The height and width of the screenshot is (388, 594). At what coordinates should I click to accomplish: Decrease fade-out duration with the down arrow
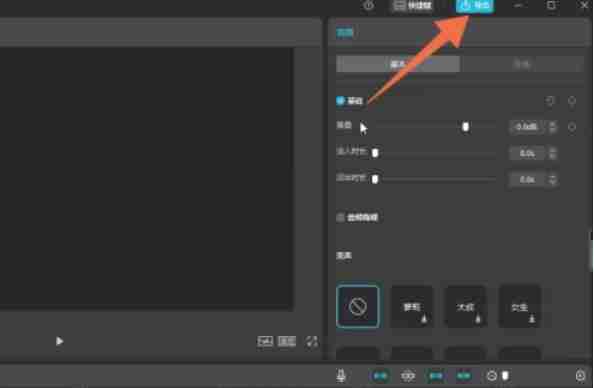[x=553, y=183]
